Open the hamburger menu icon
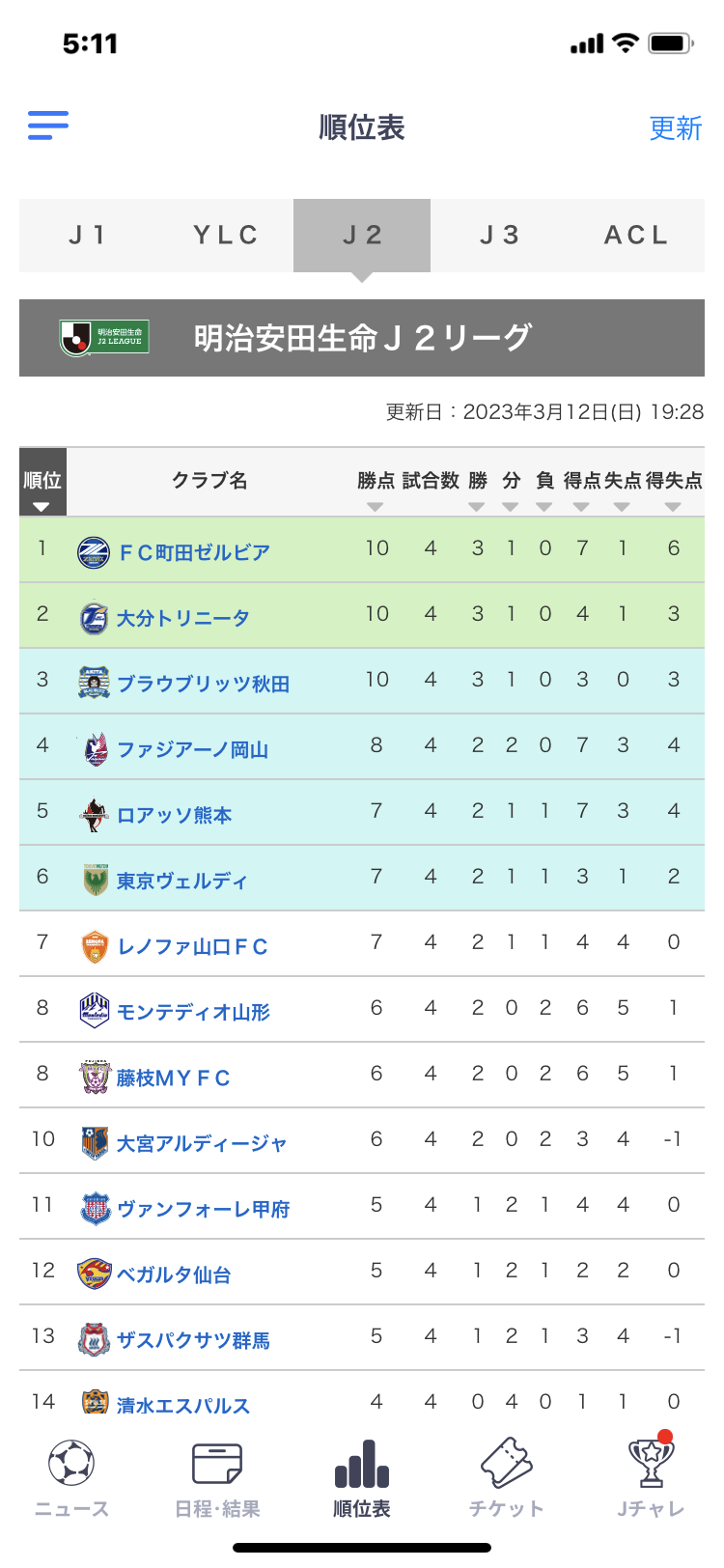 [x=48, y=126]
